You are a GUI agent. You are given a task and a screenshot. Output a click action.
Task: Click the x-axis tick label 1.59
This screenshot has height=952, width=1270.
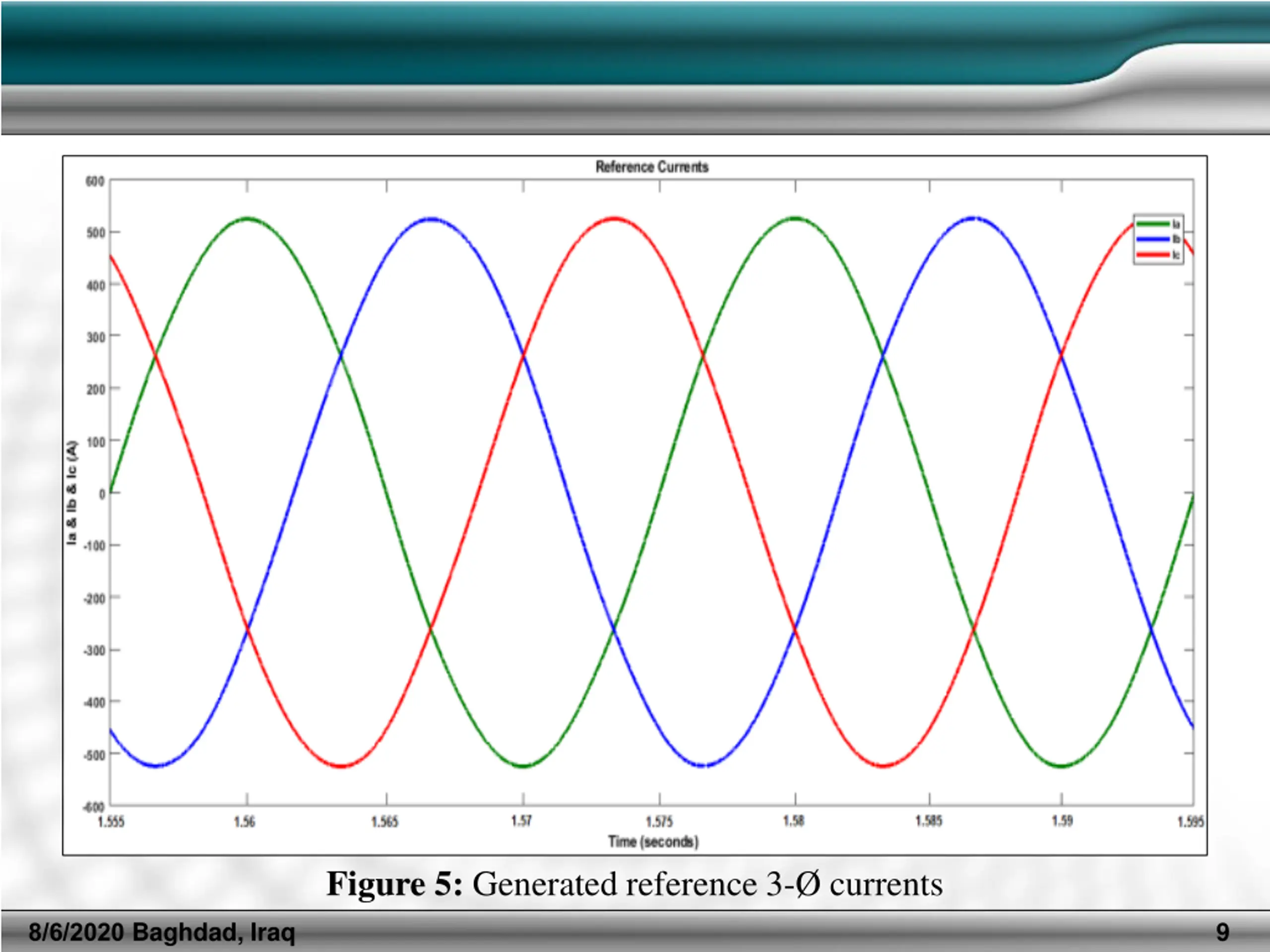tap(1062, 821)
